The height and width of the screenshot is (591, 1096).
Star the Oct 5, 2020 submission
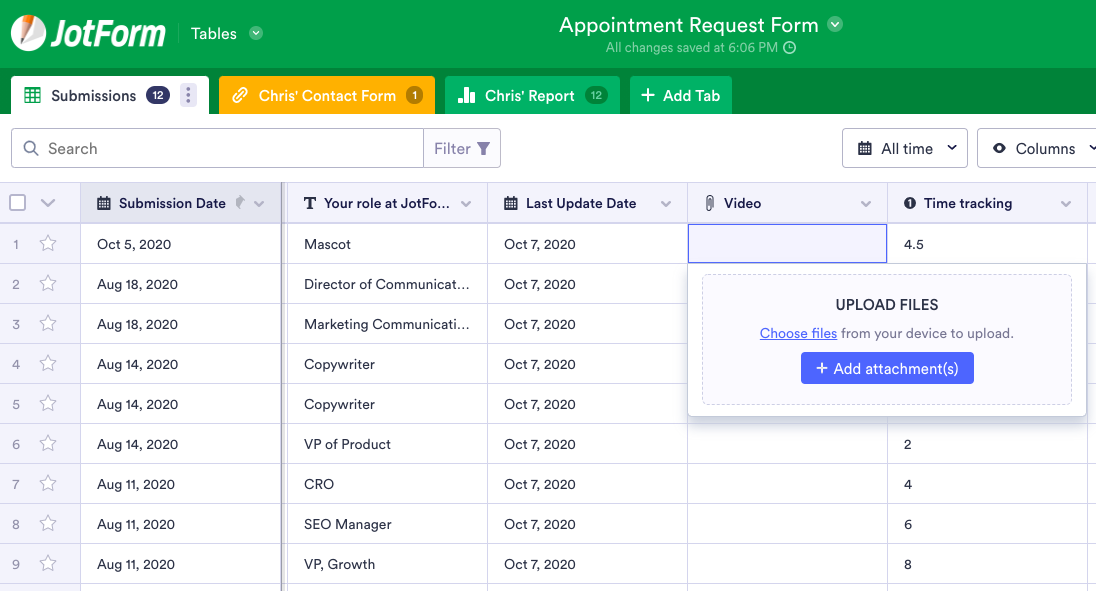[48, 244]
